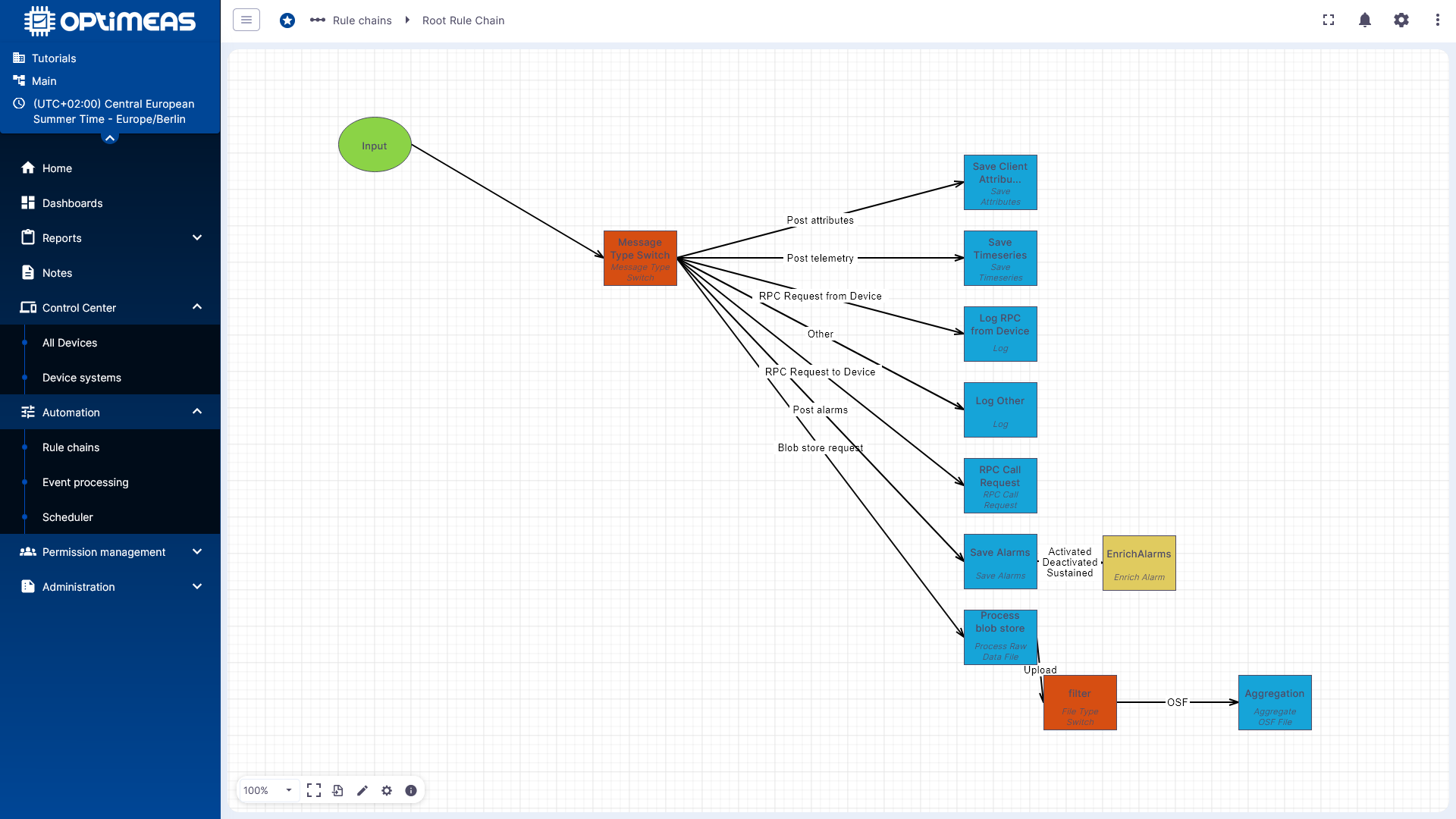Select the Save Client Attributes node
Image resolution: width=1456 pixels, height=819 pixels.
click(x=1000, y=183)
